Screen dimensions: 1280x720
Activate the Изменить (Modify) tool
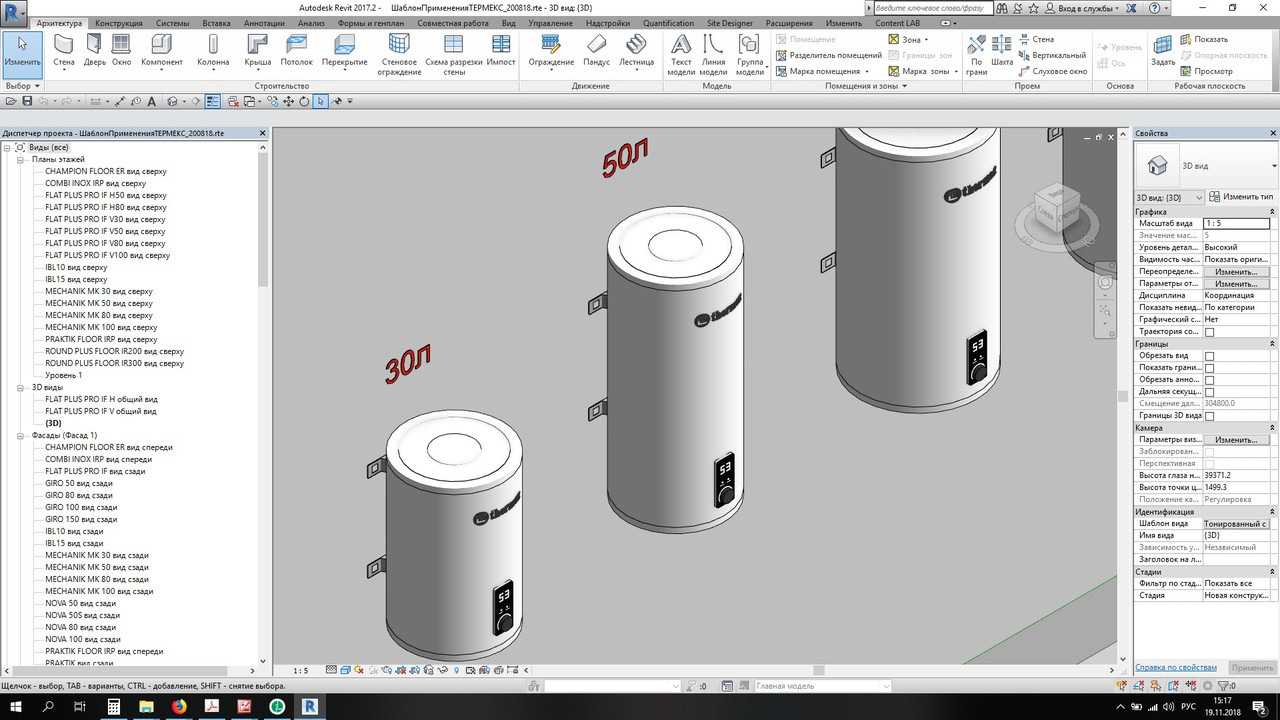point(22,53)
